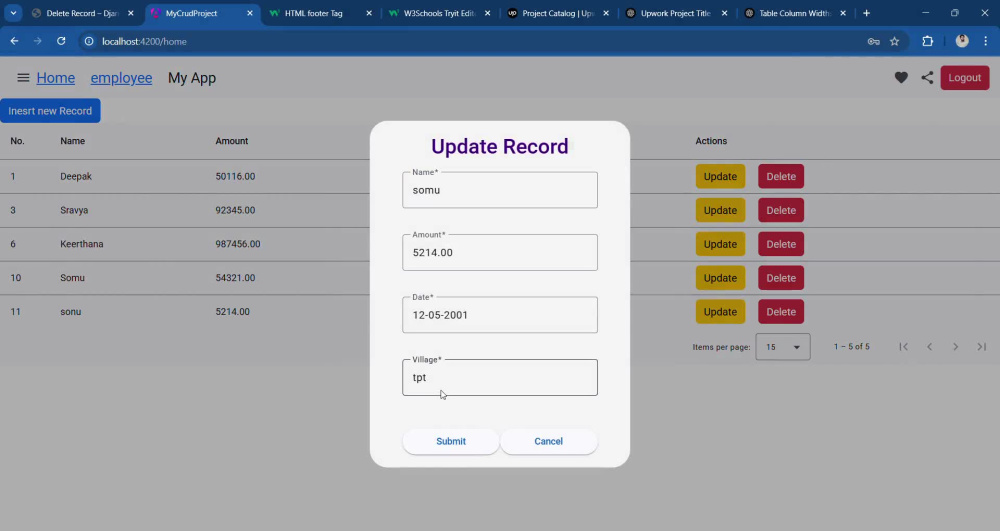The width and height of the screenshot is (1000, 531).
Task: Go back with browser back arrow
Action: [14, 41]
